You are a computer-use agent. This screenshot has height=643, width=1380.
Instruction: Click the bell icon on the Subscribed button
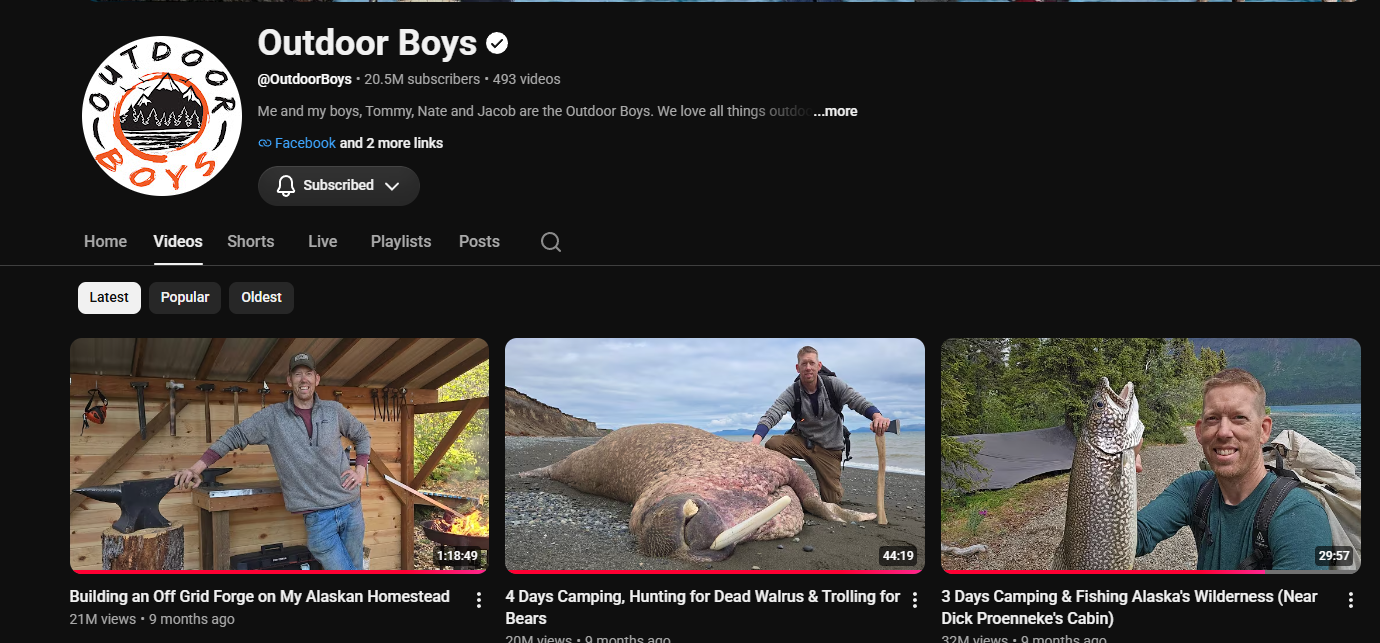(286, 186)
